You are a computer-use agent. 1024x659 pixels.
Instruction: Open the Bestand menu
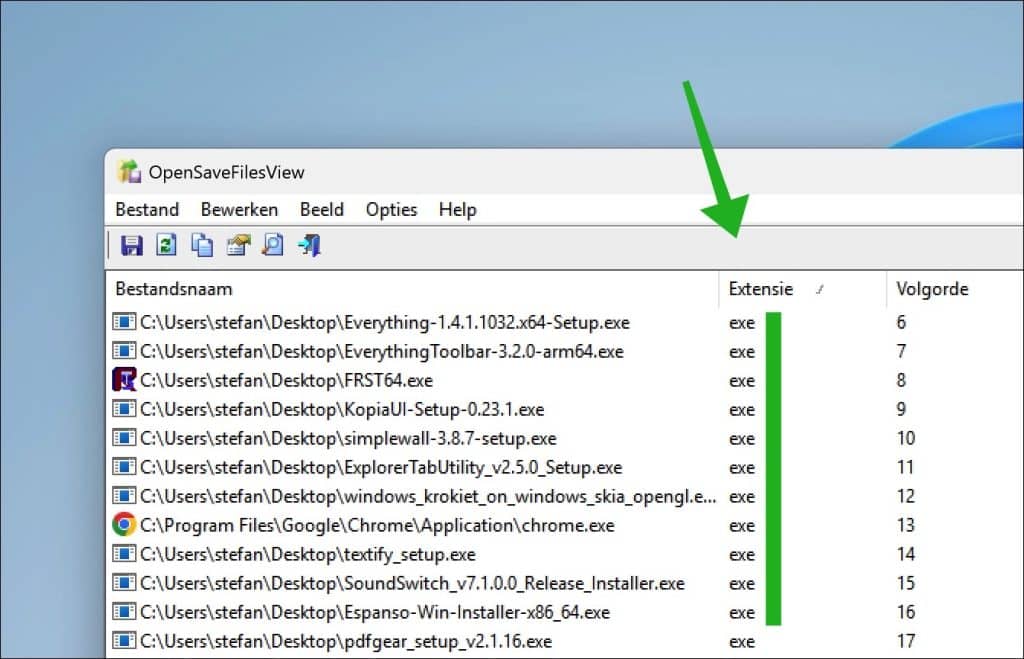(147, 210)
